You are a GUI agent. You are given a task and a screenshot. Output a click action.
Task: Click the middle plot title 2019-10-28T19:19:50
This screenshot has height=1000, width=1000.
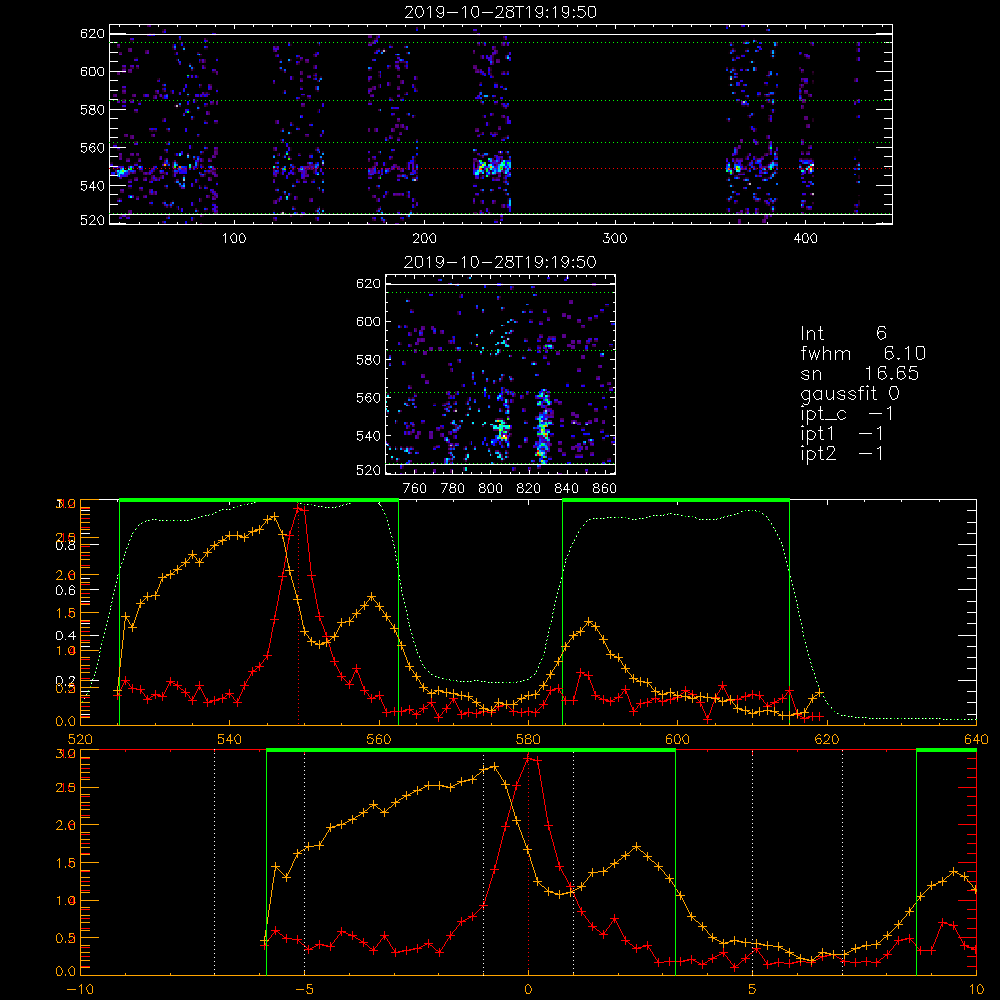tap(500, 262)
